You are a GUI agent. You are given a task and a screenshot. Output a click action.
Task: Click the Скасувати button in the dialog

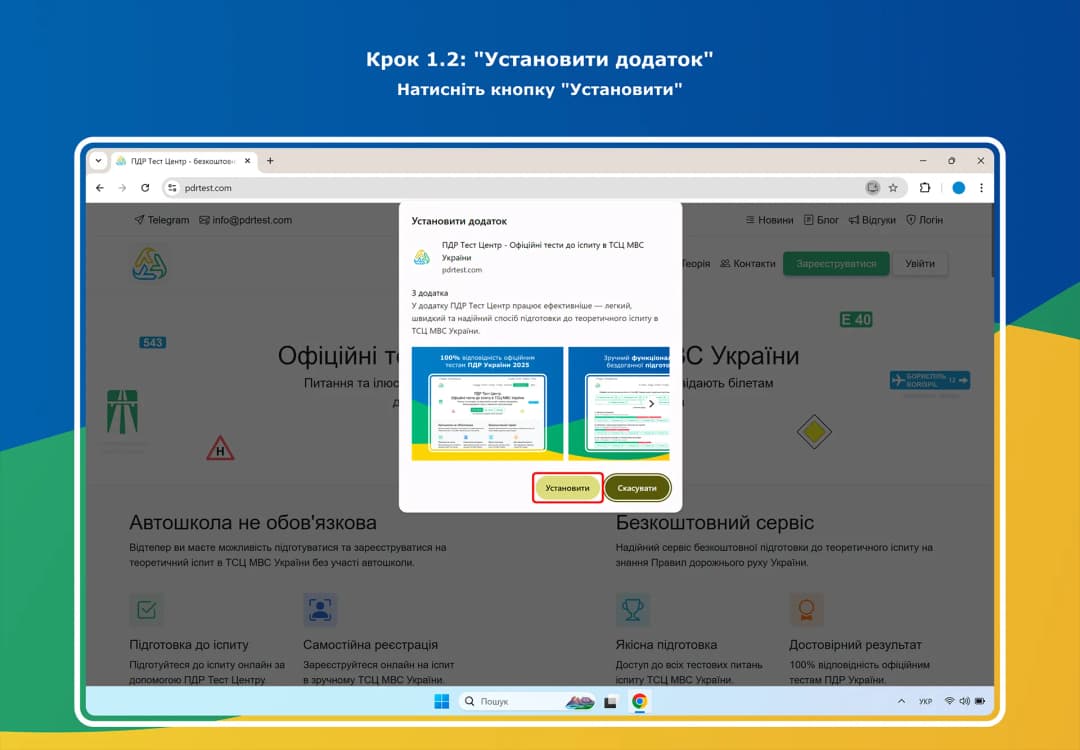[x=637, y=488]
